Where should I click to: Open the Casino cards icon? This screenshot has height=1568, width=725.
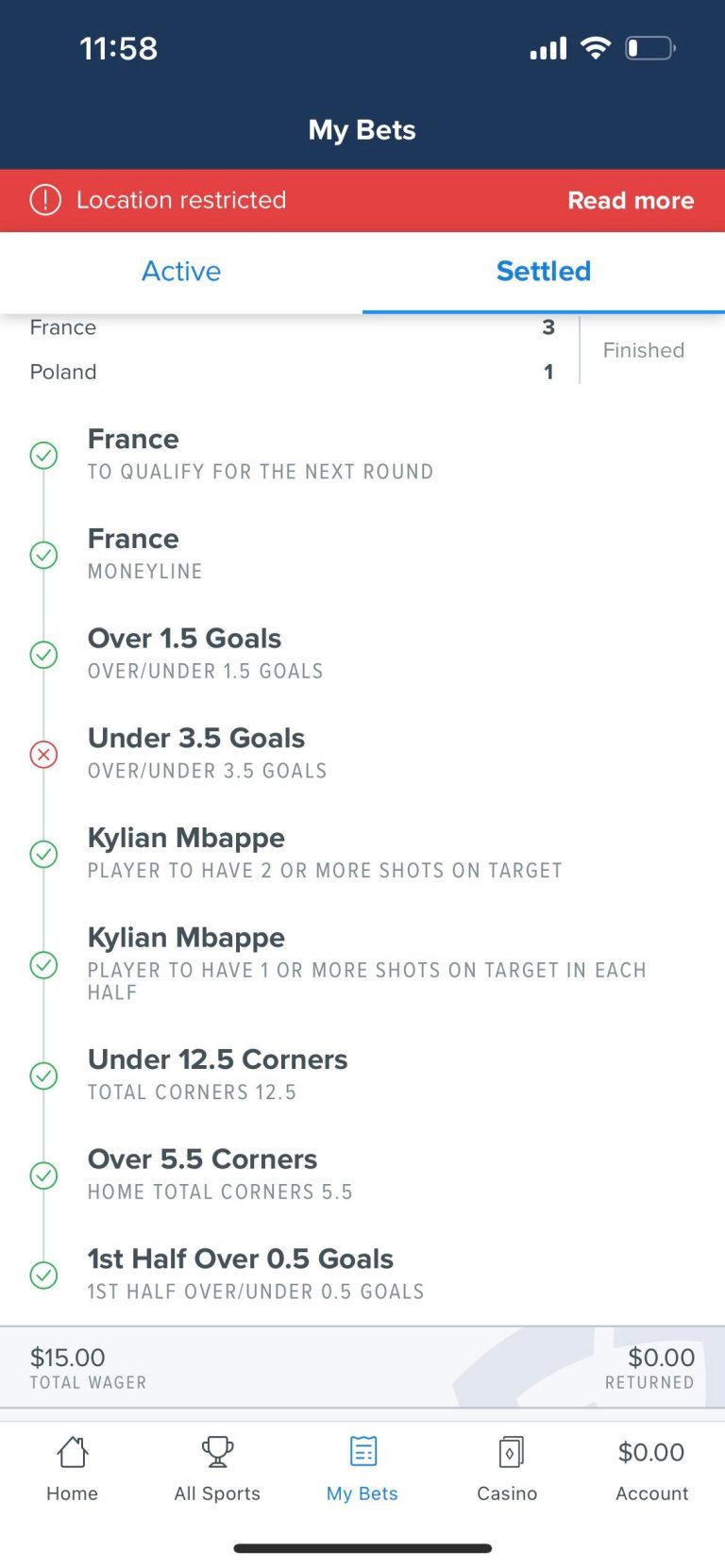click(x=508, y=1452)
